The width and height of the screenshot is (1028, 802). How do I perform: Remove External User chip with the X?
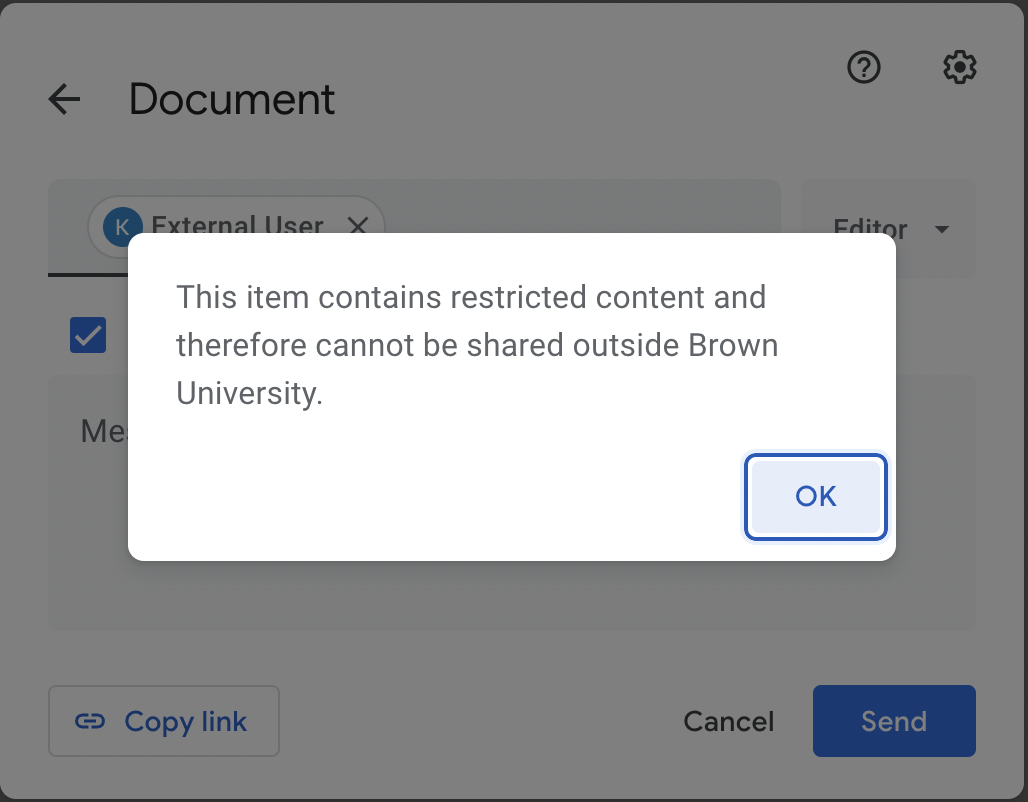pyautogui.click(x=358, y=226)
